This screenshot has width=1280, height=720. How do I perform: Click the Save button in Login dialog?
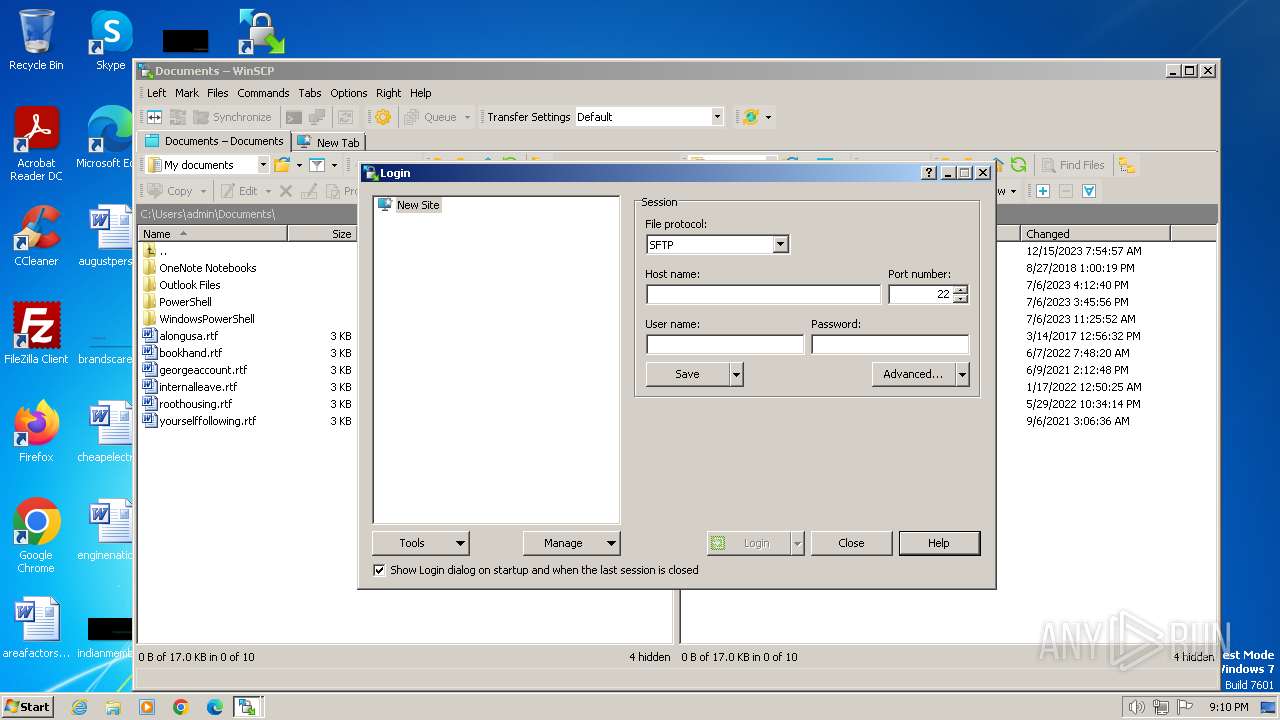click(688, 374)
